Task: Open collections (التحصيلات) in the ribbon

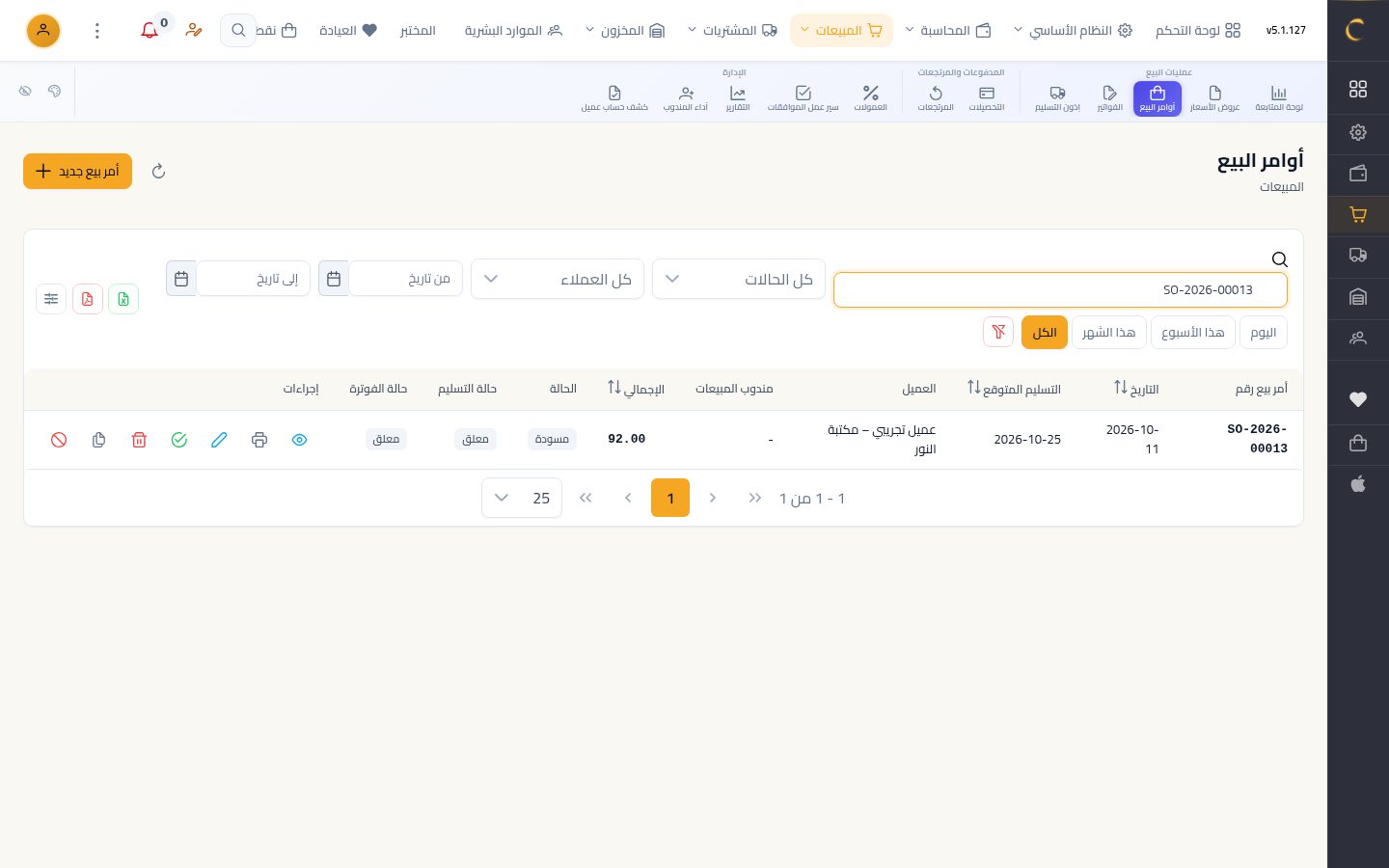Action: pos(986,97)
